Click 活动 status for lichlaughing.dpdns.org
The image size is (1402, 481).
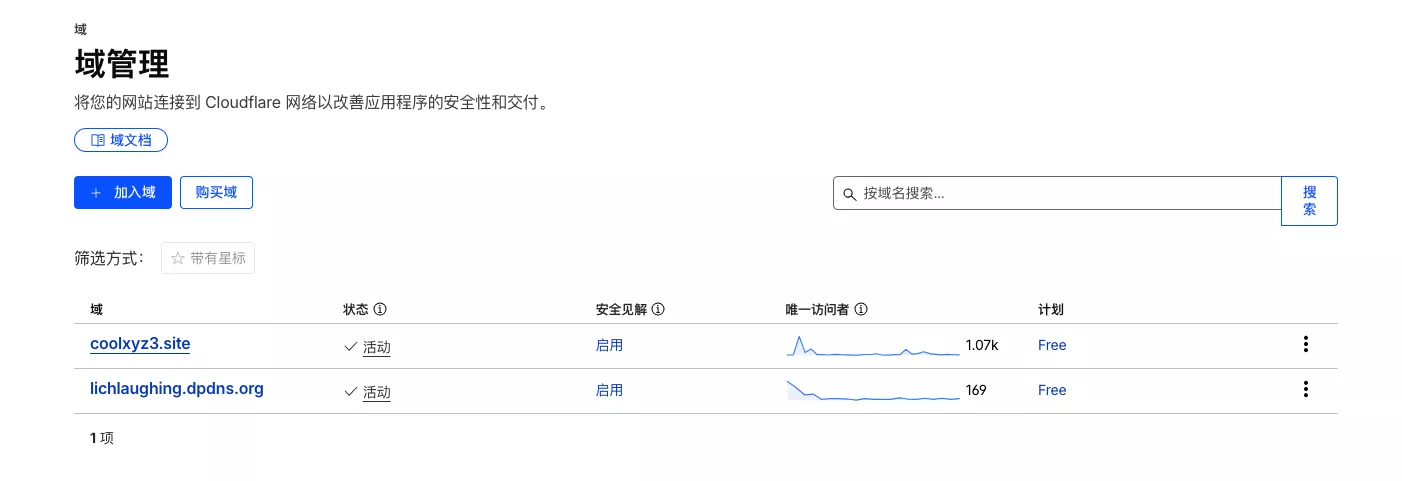(x=376, y=392)
